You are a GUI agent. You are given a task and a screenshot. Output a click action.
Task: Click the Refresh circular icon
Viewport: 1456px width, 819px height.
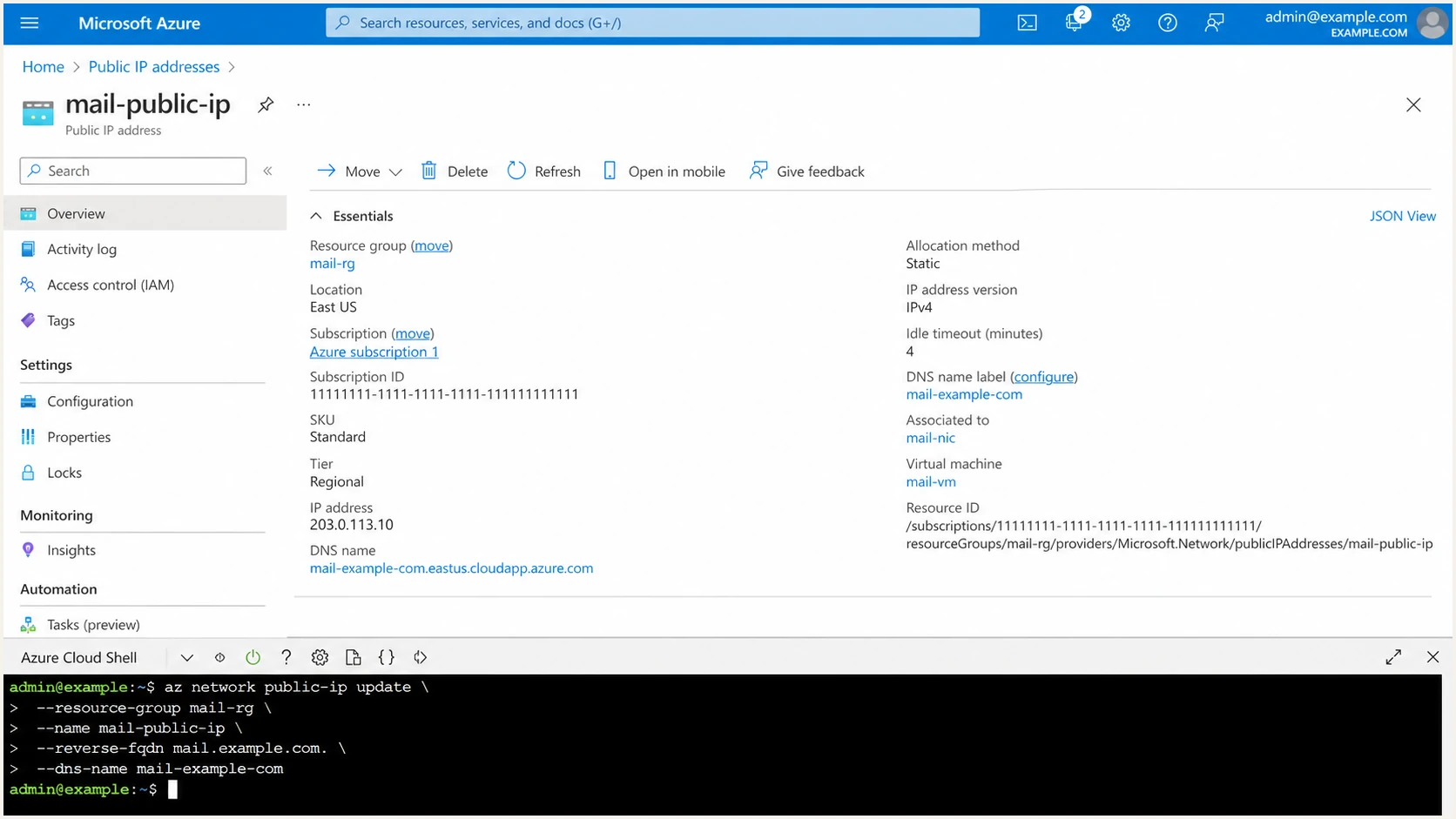516,171
